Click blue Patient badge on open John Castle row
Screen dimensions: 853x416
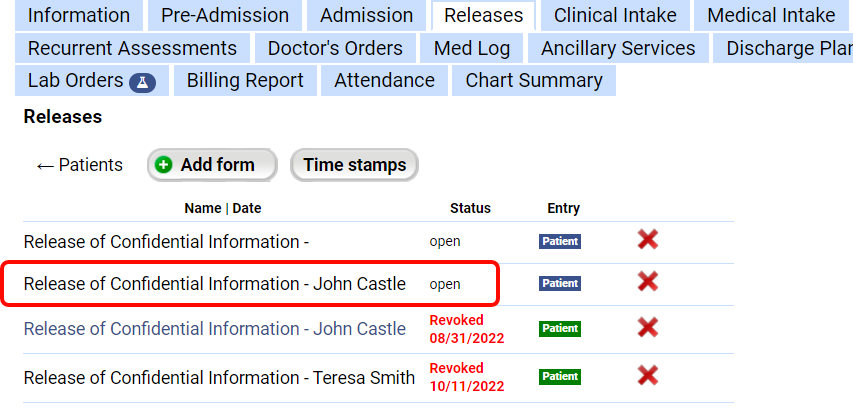coord(560,283)
